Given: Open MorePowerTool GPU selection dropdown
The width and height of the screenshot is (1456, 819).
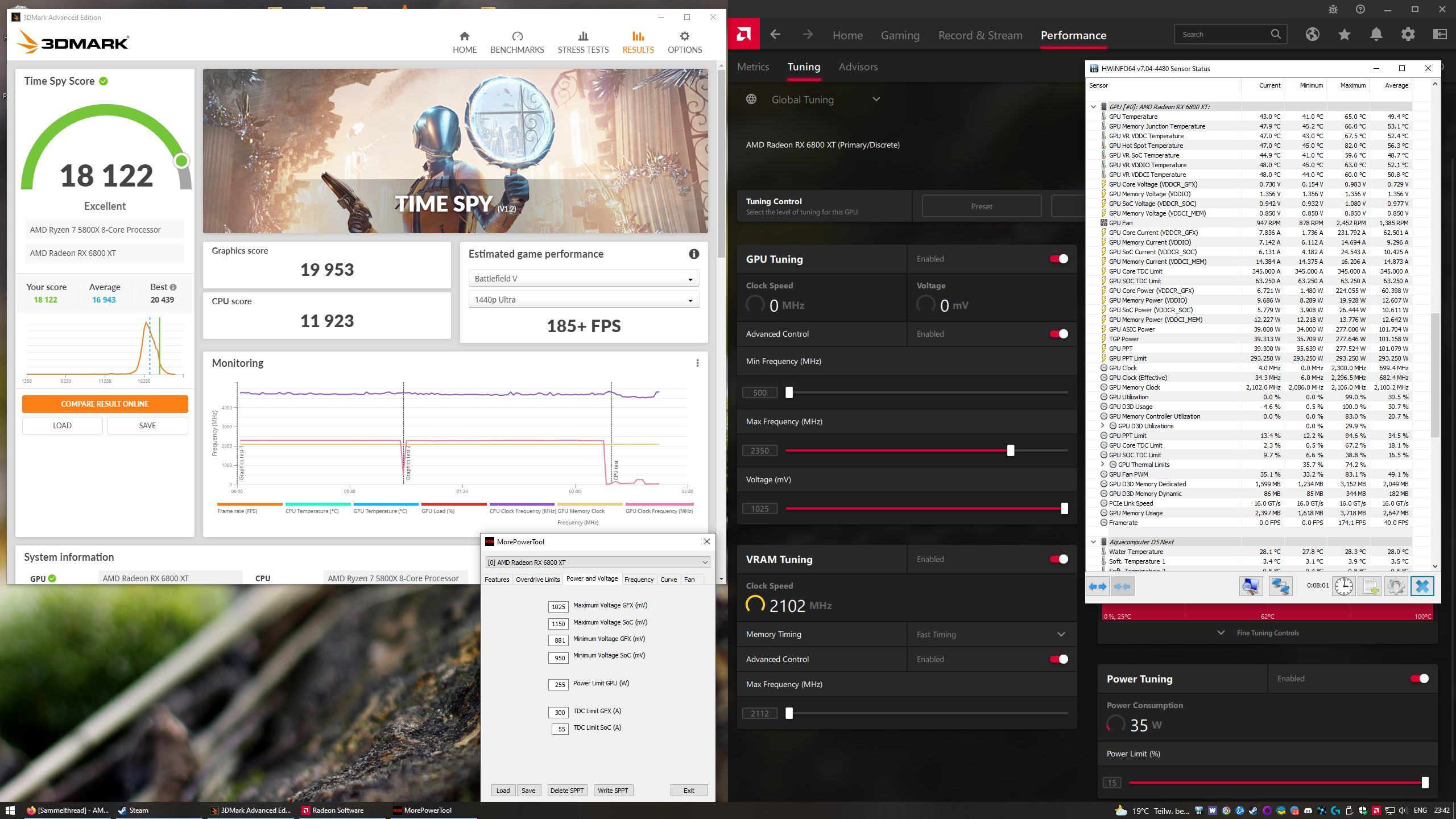Looking at the screenshot, I should 597,562.
